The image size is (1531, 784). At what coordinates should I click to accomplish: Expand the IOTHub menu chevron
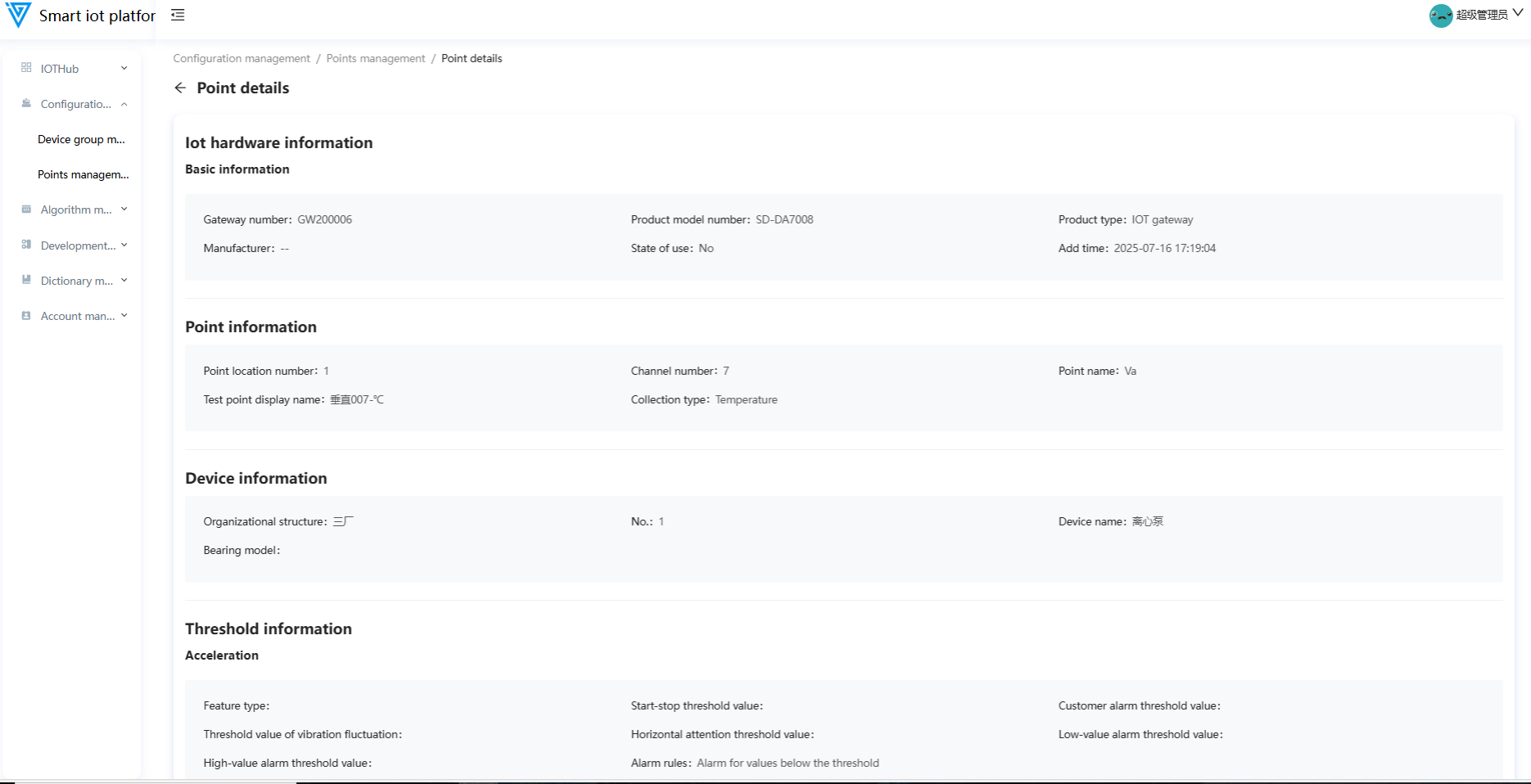124,68
